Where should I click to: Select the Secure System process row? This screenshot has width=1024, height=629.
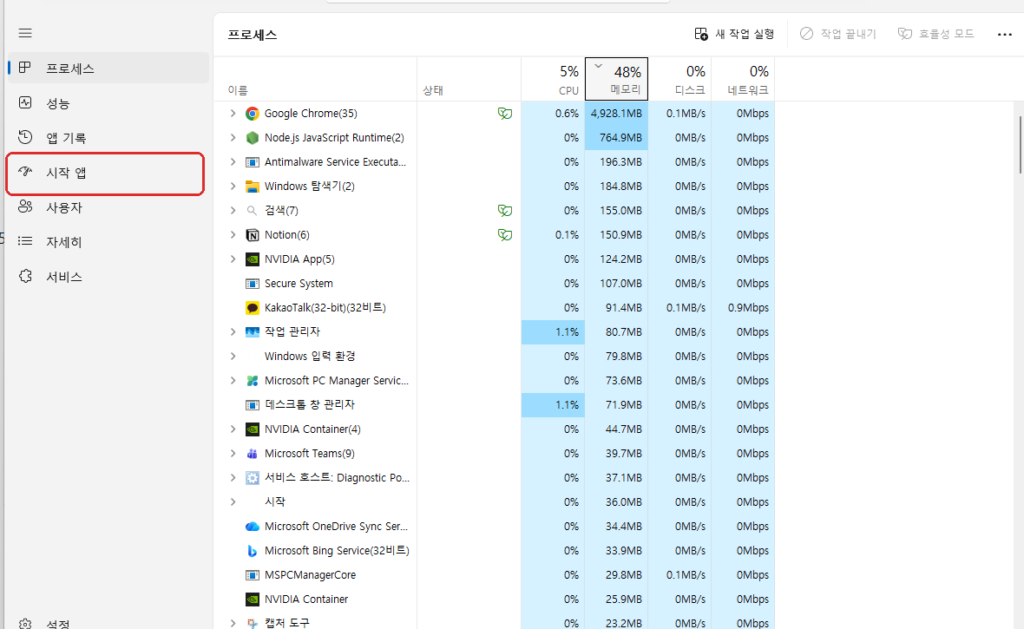pyautogui.click(x=495, y=283)
